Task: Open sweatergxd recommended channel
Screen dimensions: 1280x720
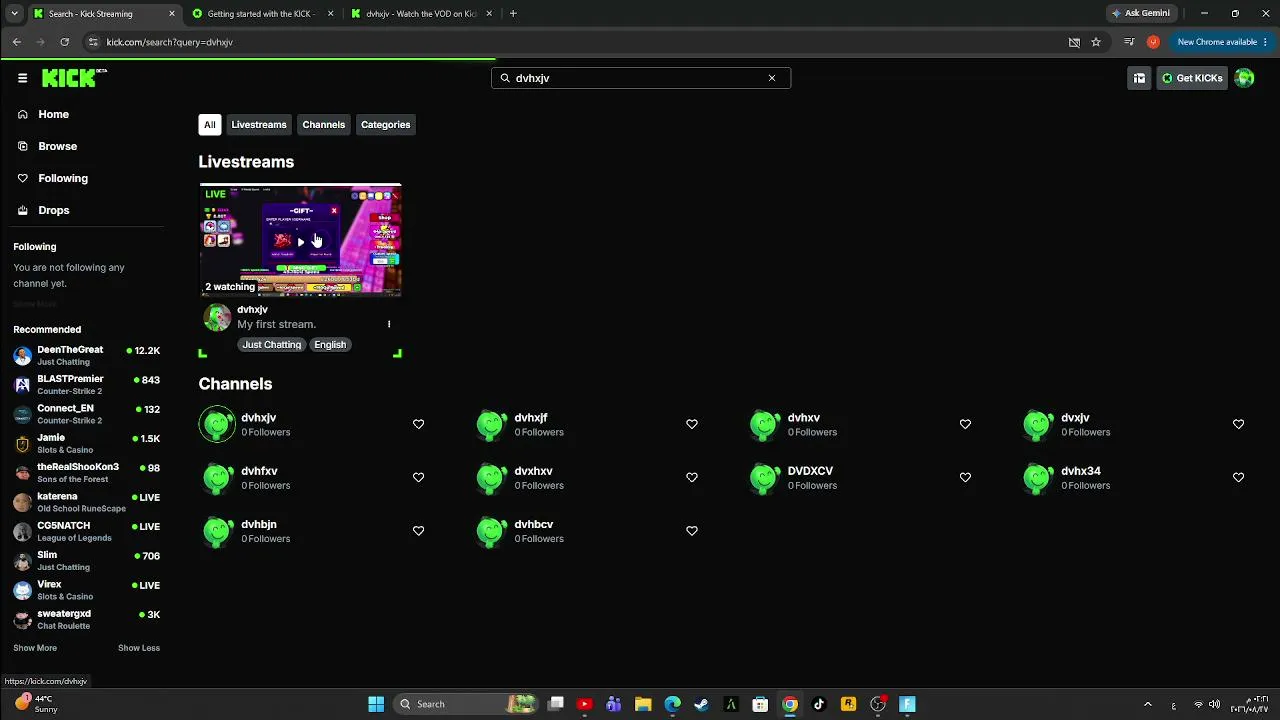Action: (86, 620)
